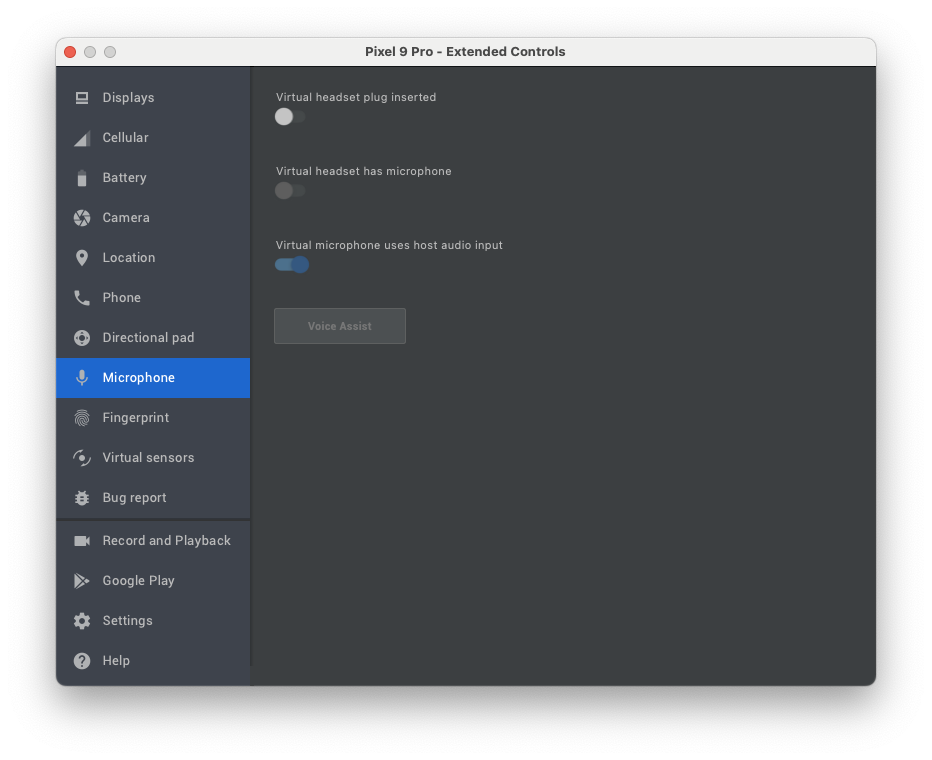Open the Bug report label
The height and width of the screenshot is (760, 932).
tap(134, 498)
